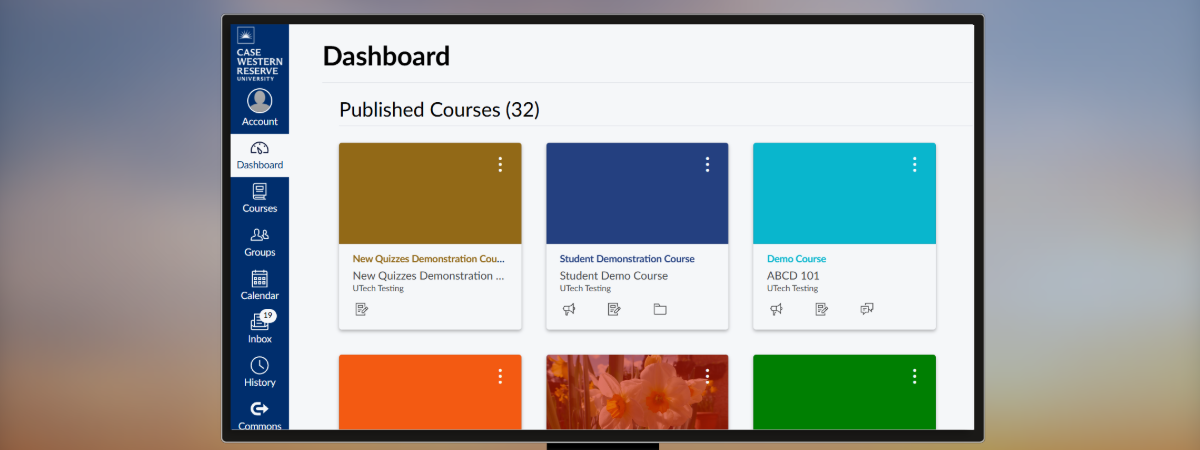
Task: Select the Dashboard speedometer icon
Action: [259, 148]
